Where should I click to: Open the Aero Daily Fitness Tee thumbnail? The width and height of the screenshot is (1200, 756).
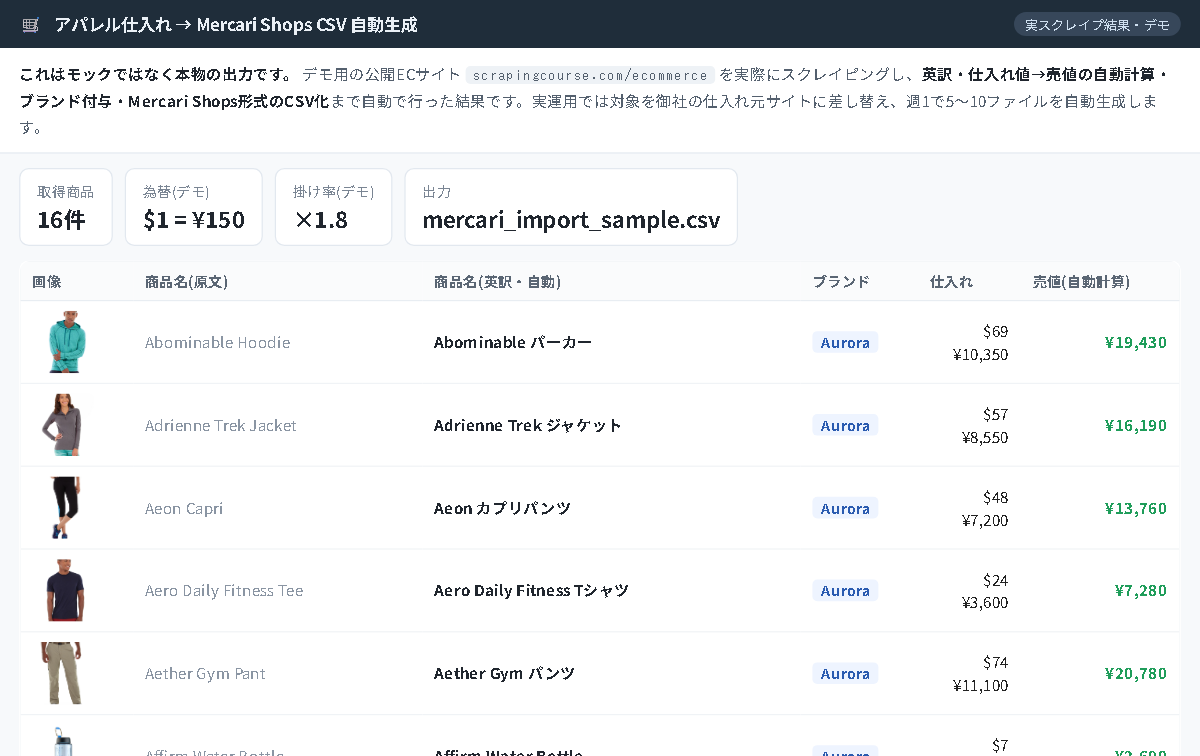(x=65, y=591)
